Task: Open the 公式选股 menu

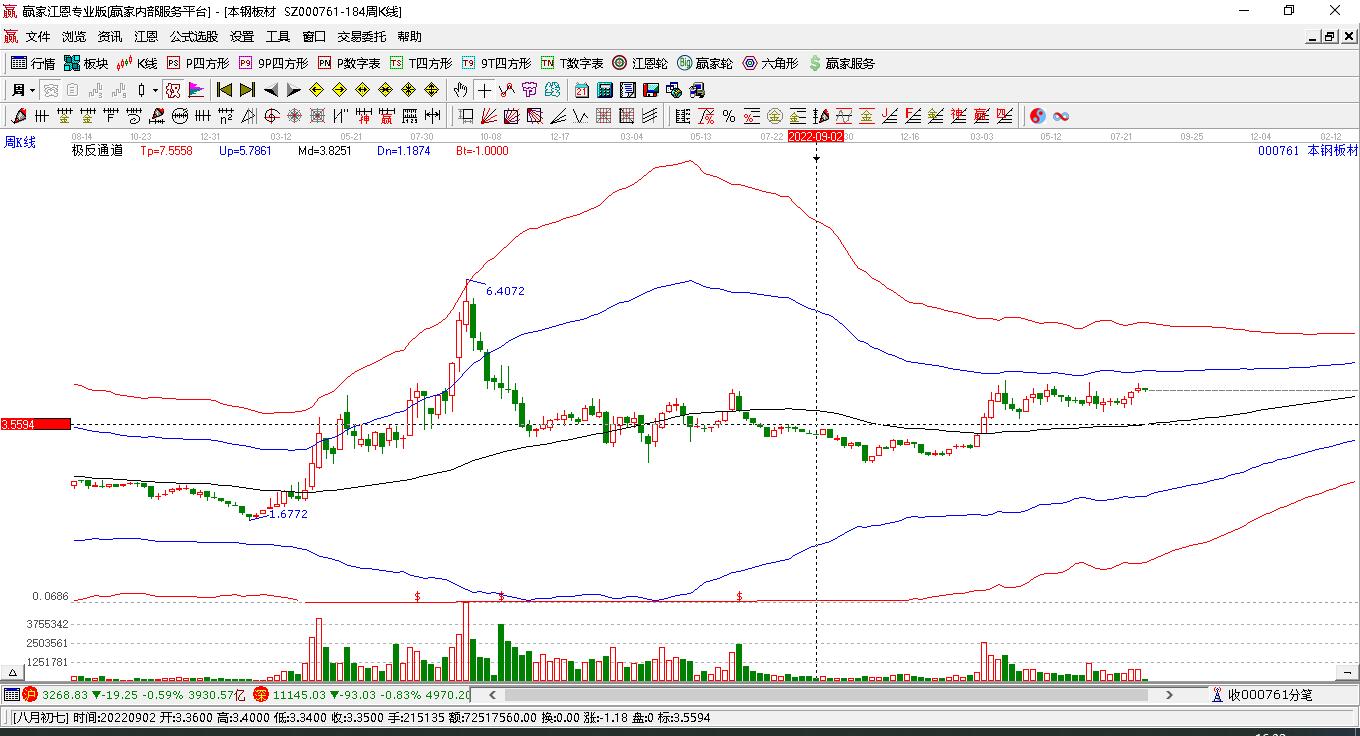Action: point(193,36)
